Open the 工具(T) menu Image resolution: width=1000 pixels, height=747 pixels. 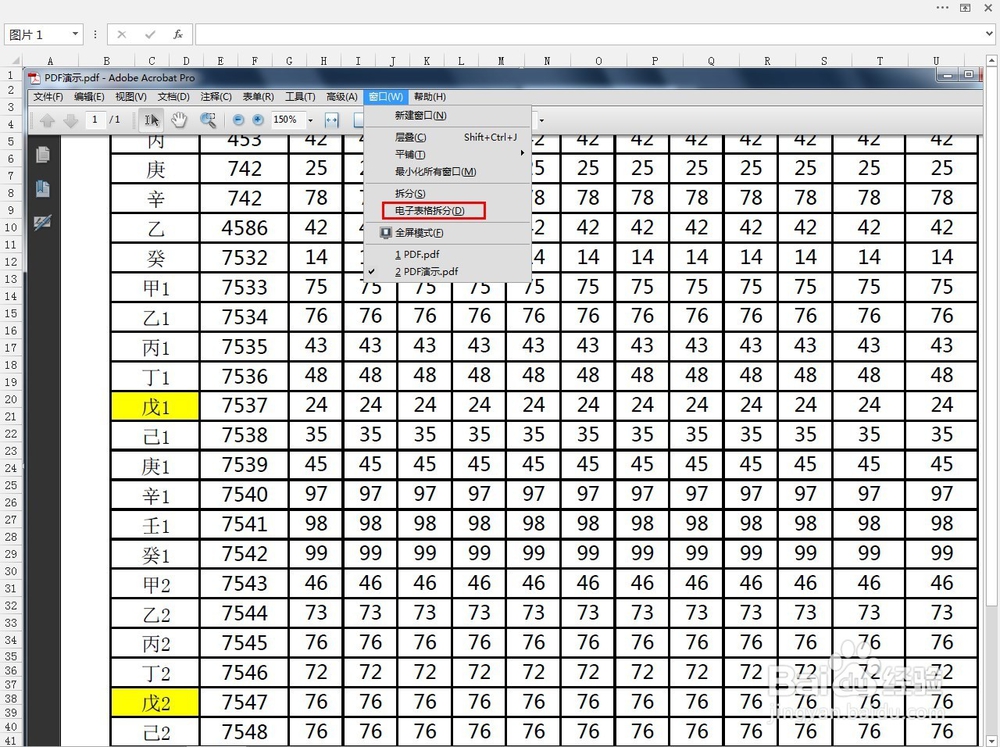(300, 97)
